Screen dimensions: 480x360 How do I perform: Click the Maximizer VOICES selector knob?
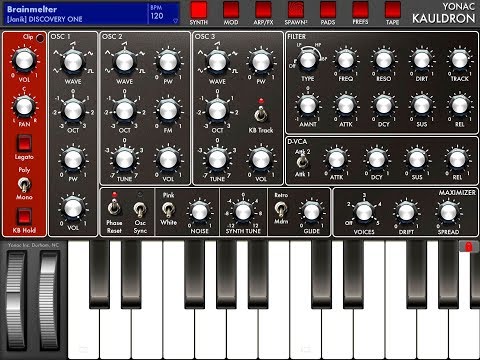pyautogui.click(x=364, y=213)
